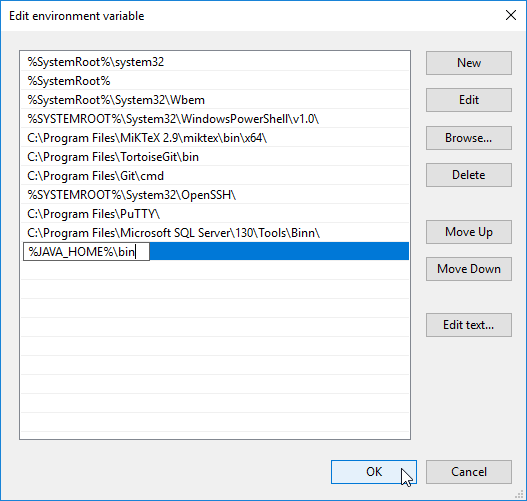Select the Git\cmd path entry
The image size is (527, 501).
tap(215, 176)
